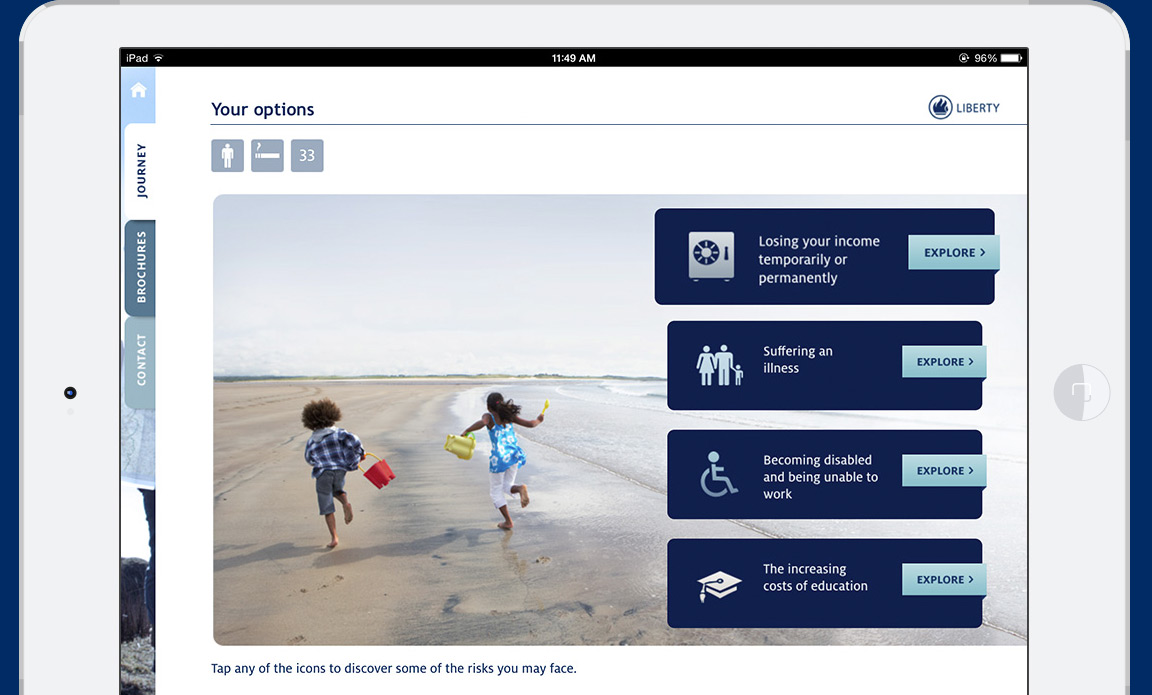Switch to the Brochures tab

coord(140,267)
